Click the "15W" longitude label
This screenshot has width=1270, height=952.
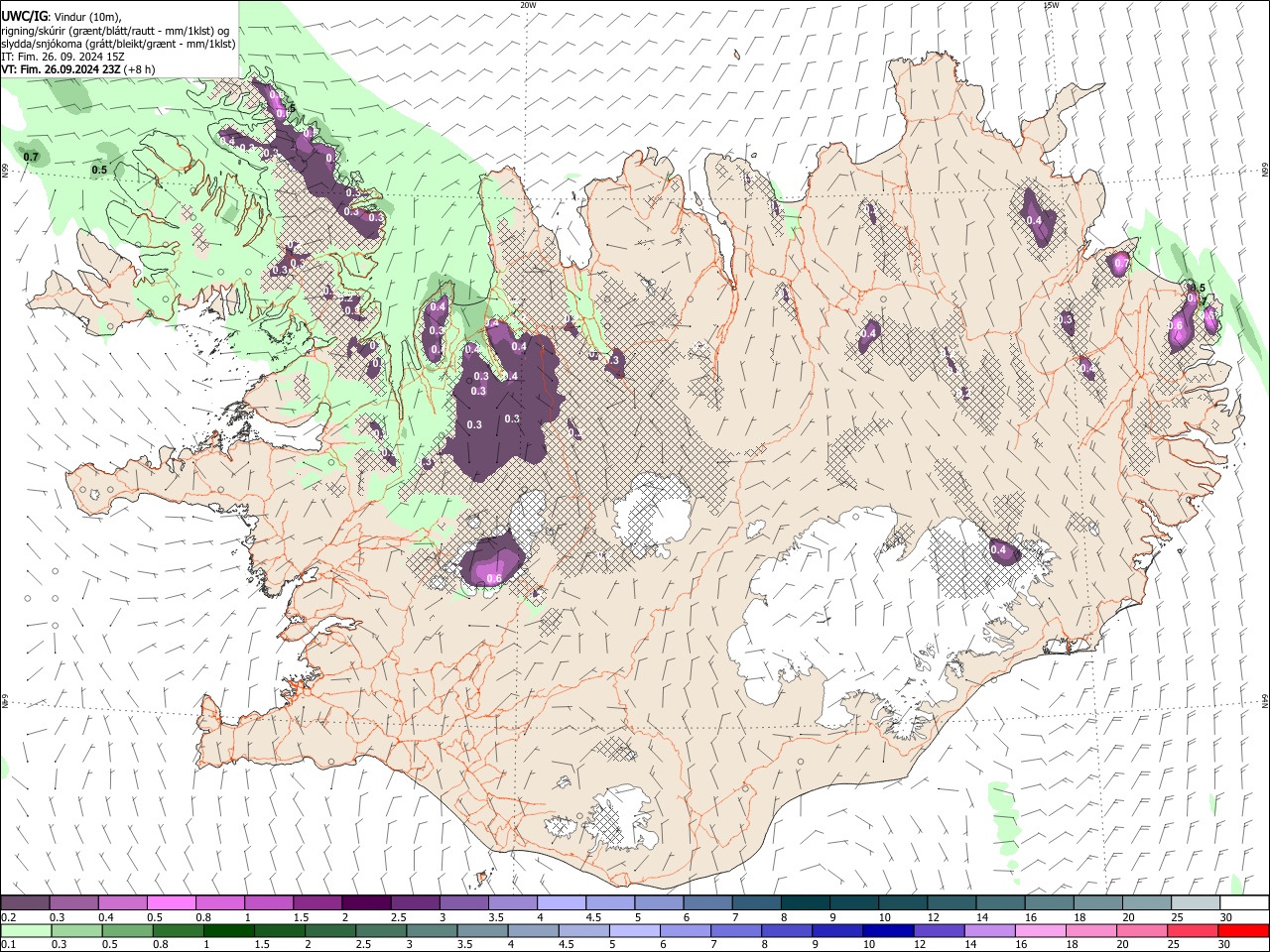click(1051, 5)
